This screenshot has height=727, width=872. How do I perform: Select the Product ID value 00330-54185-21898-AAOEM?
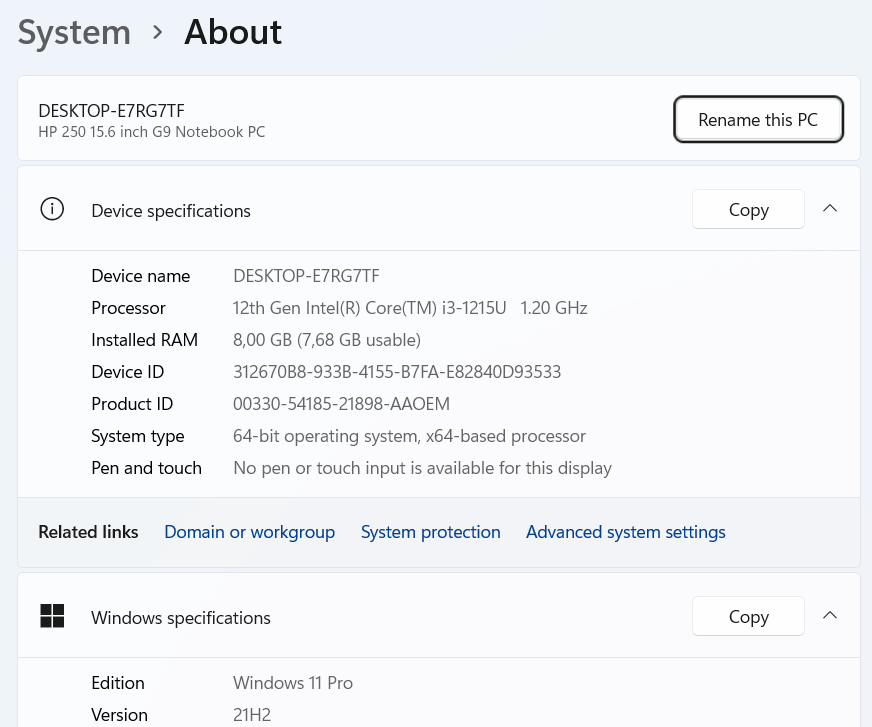click(x=341, y=404)
